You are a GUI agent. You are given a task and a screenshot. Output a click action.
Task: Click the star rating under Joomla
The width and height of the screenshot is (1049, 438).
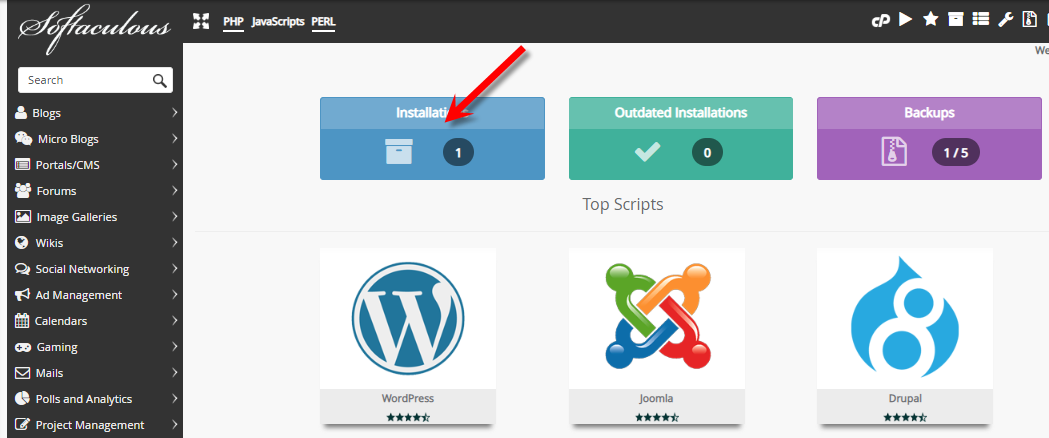[656, 417]
